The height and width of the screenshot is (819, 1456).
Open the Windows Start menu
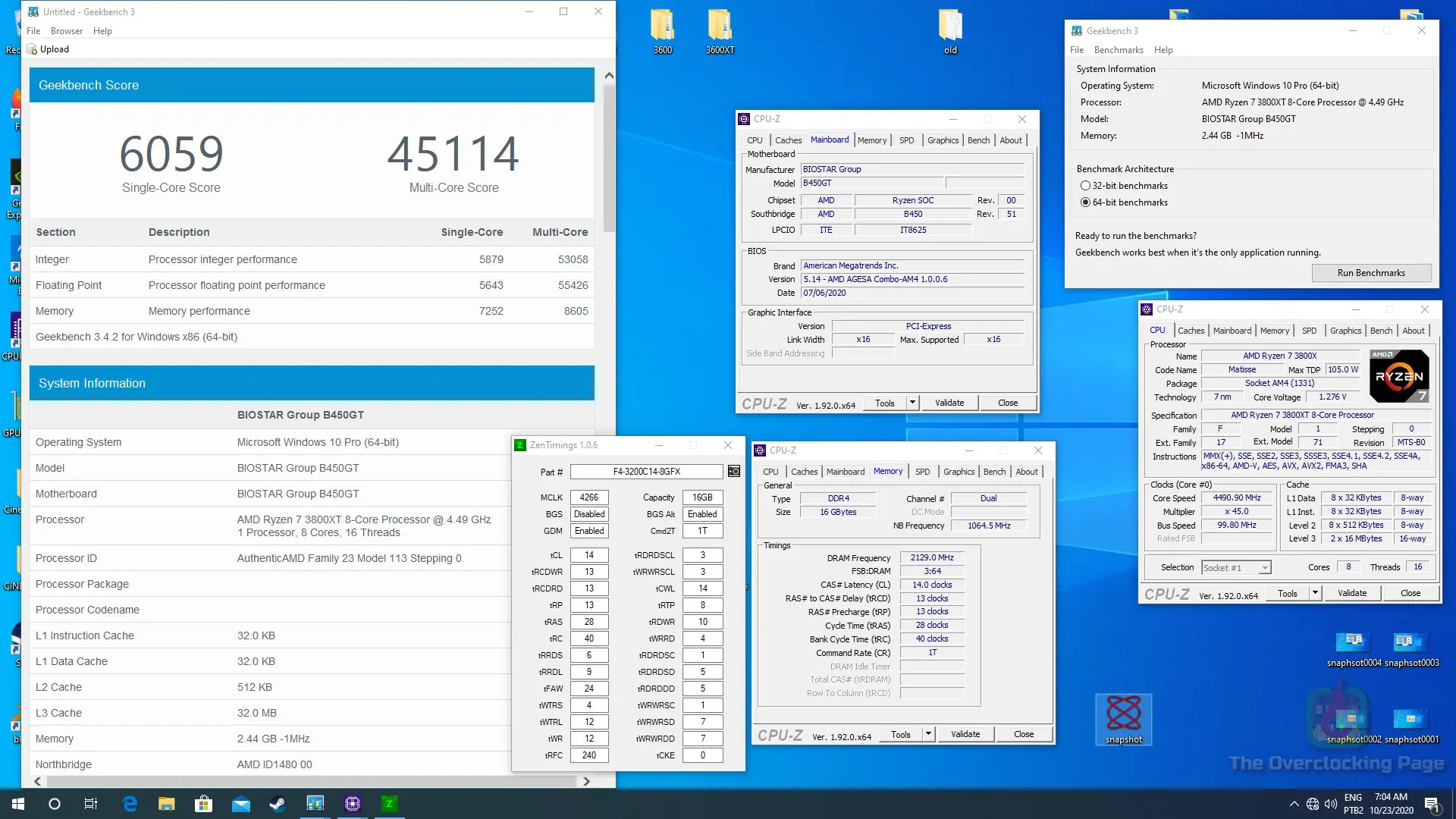(x=18, y=804)
